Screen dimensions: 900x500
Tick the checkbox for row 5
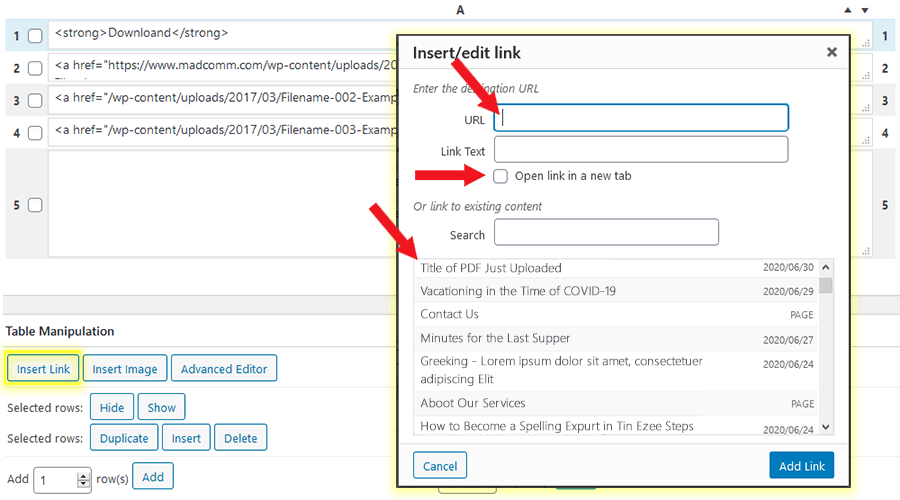tap(35, 205)
